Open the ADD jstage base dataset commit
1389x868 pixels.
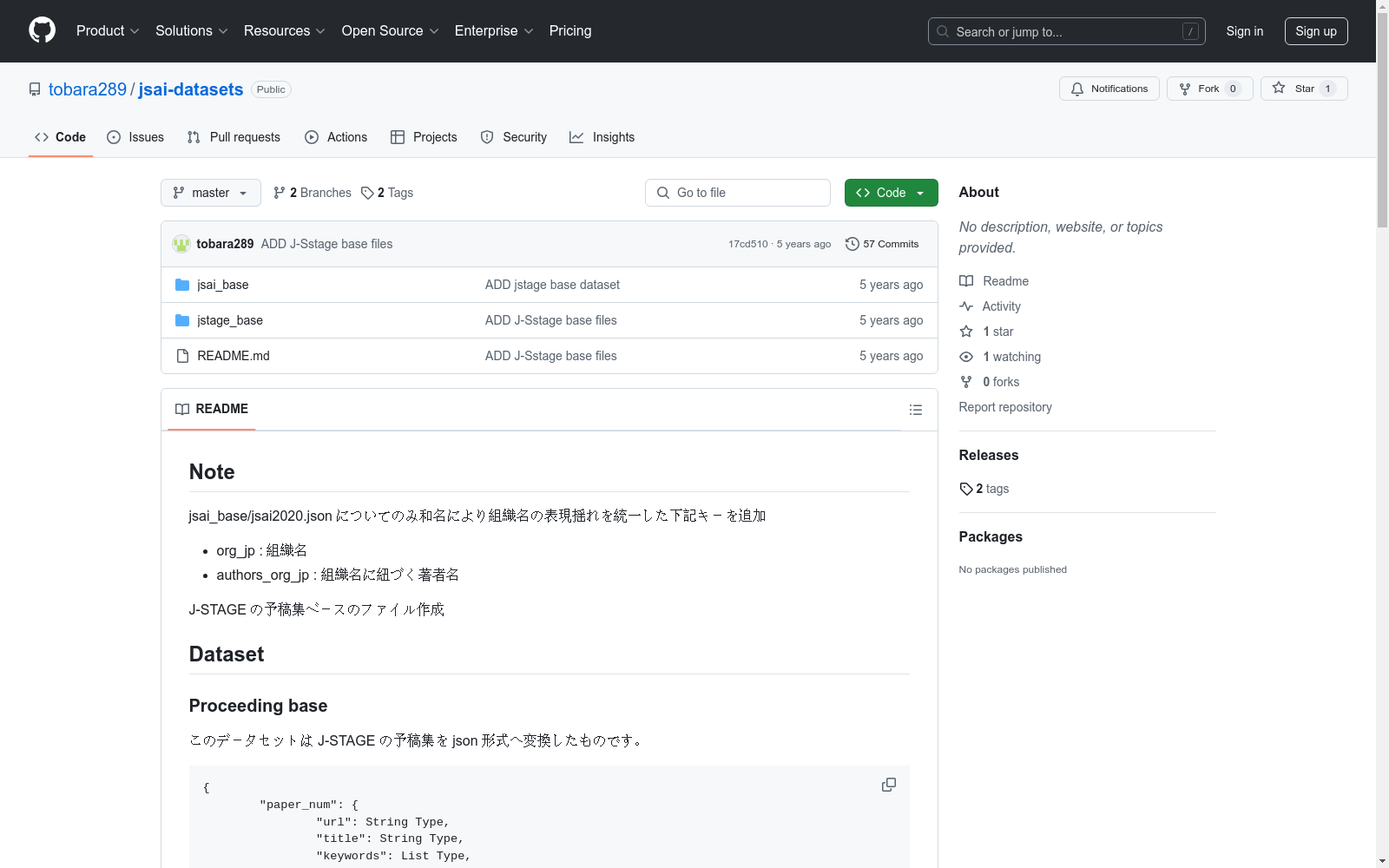pyautogui.click(x=552, y=285)
